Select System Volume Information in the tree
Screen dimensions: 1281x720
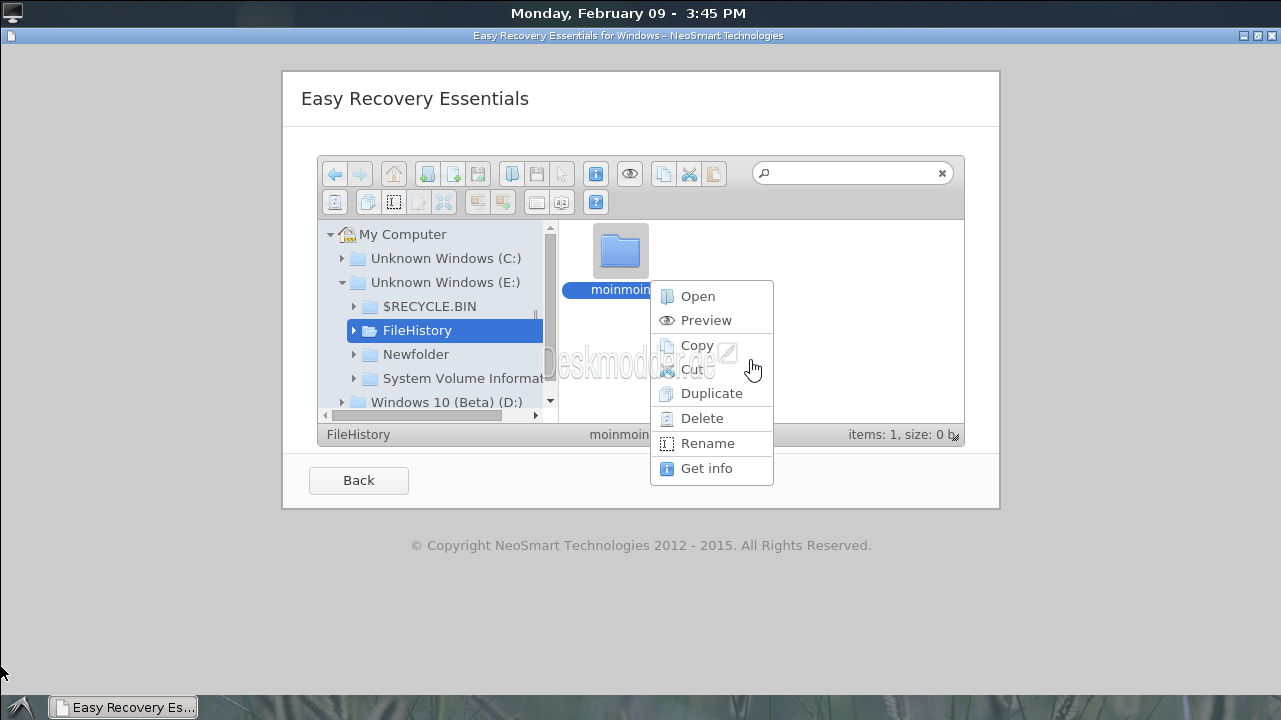[x=463, y=378]
